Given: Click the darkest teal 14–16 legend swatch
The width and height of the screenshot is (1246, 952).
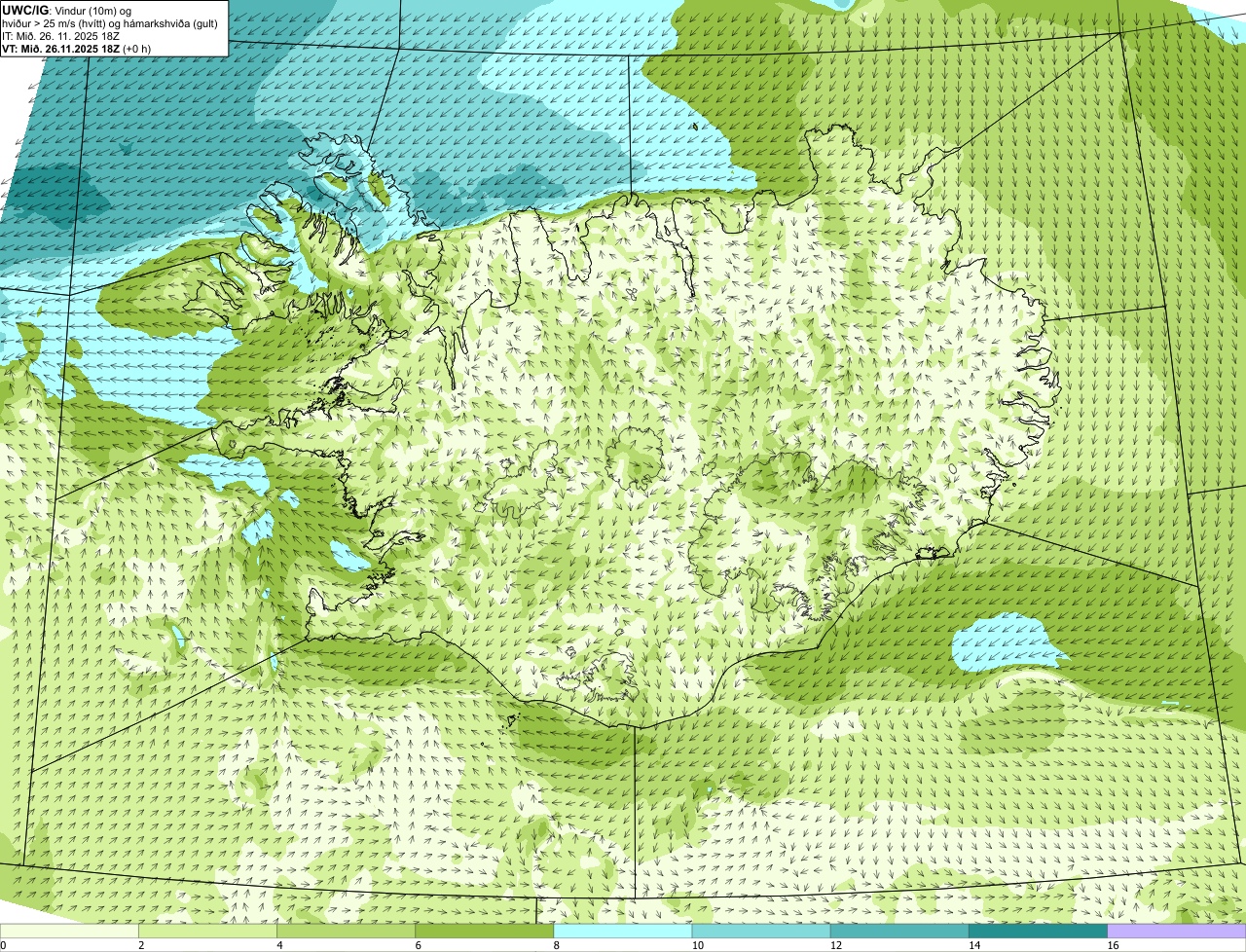Looking at the screenshot, I should (1039, 931).
